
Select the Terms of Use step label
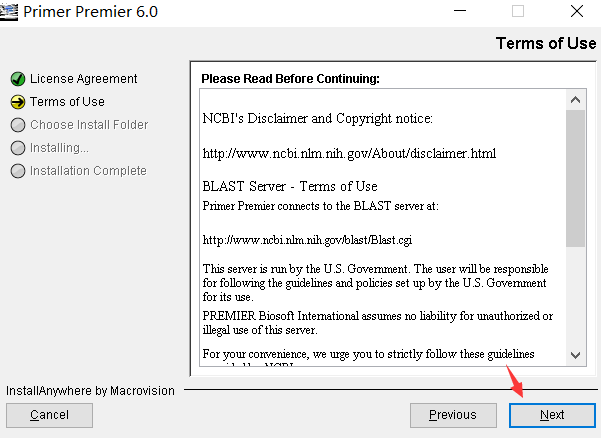tap(67, 102)
